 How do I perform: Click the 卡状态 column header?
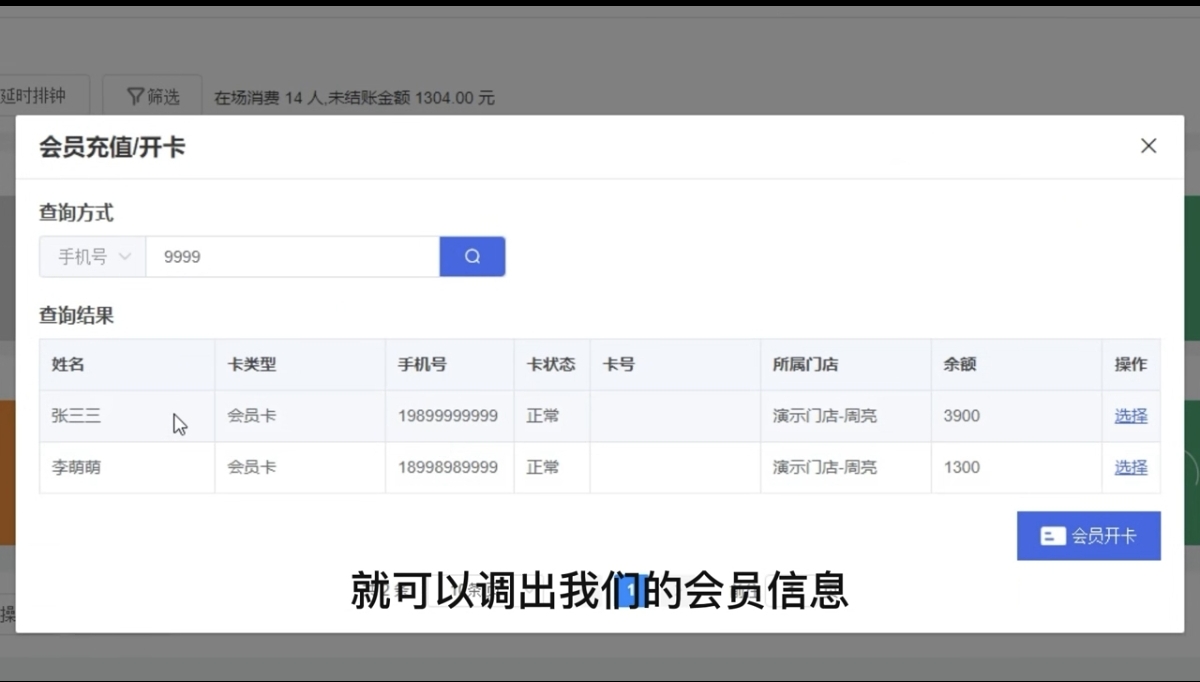[x=551, y=364]
